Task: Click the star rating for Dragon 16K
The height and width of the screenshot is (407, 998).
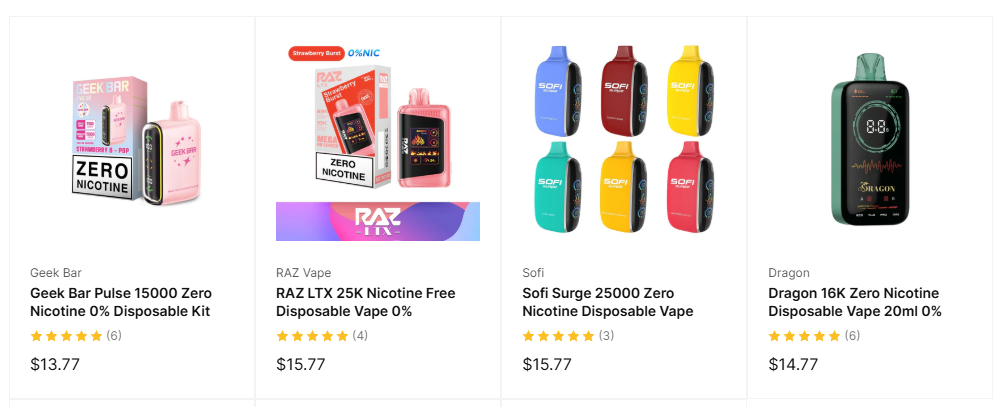Action: (x=814, y=336)
